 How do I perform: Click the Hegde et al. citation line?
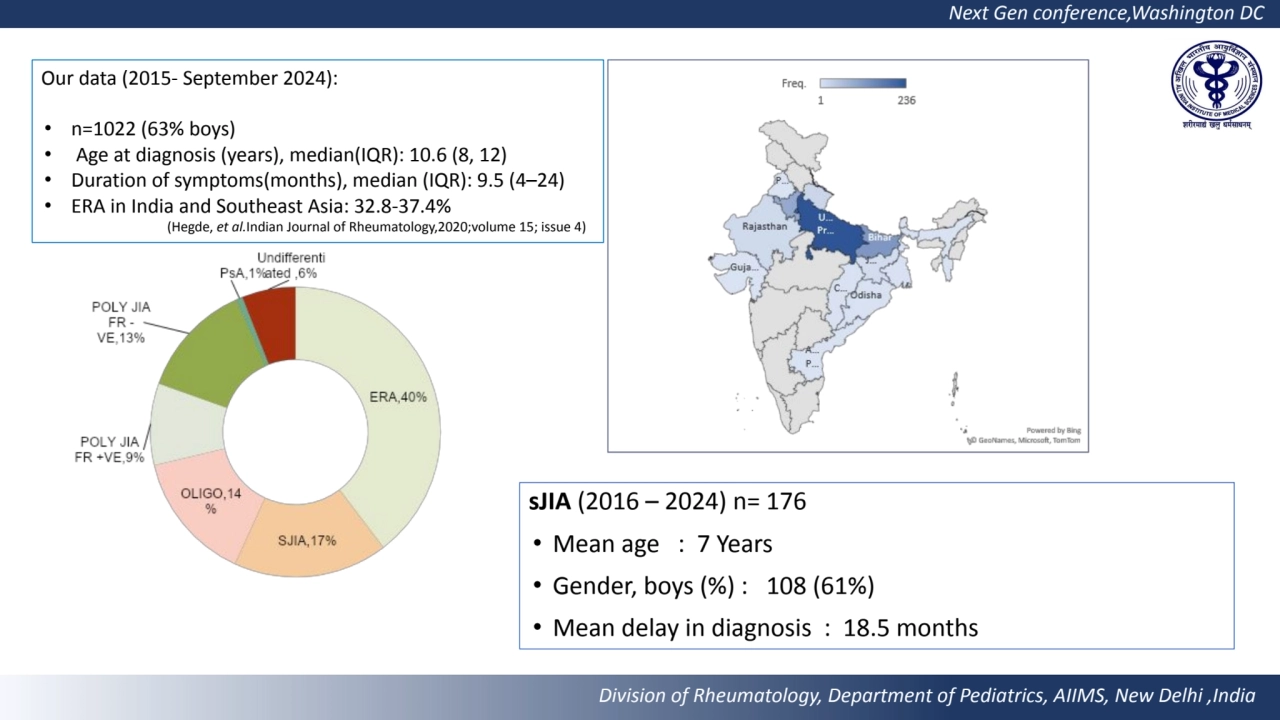[x=376, y=227]
